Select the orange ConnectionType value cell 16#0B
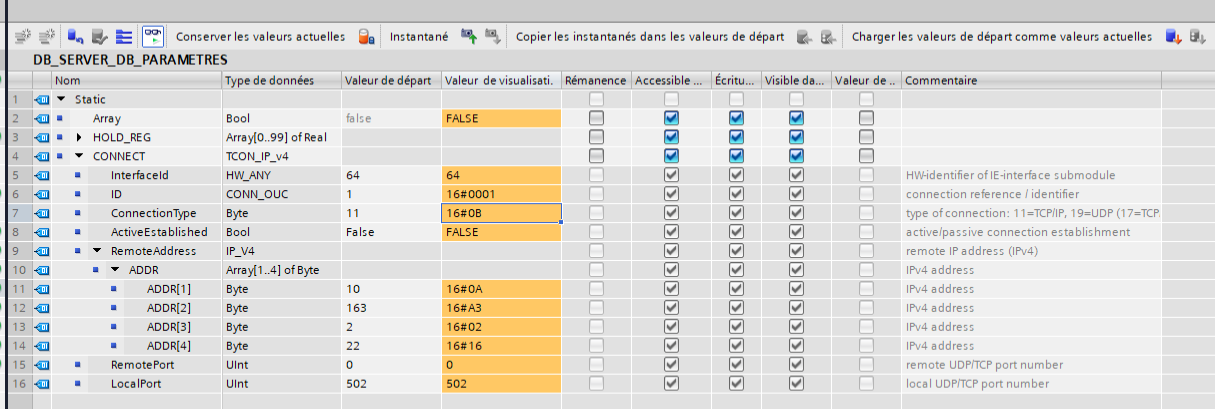This screenshot has width=1215, height=409. coord(500,213)
